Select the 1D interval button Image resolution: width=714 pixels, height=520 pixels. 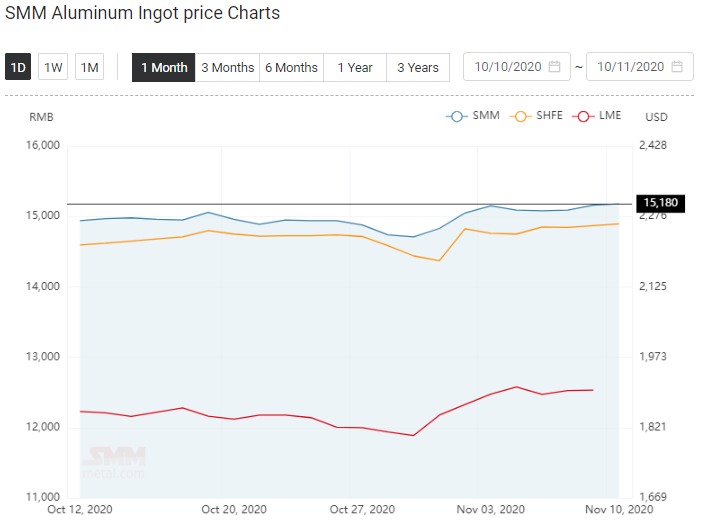pos(18,67)
